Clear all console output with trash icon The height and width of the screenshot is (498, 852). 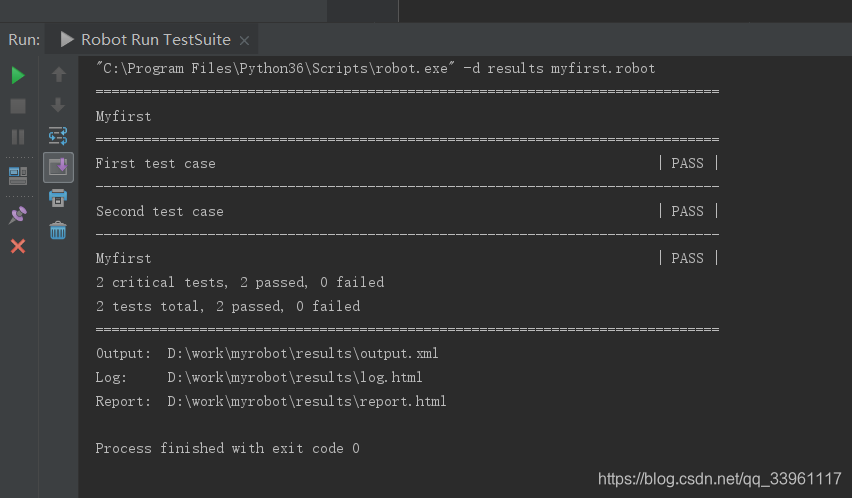point(58,230)
